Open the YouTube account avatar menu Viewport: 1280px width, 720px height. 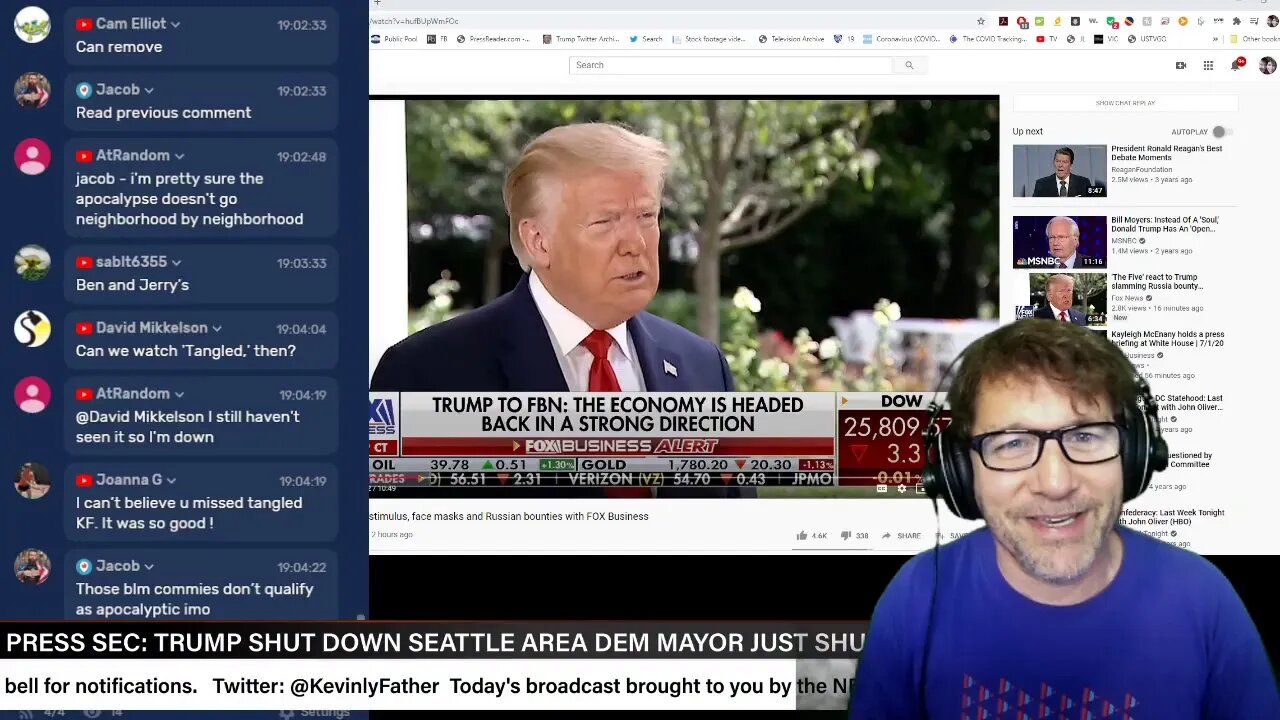pos(1267,65)
